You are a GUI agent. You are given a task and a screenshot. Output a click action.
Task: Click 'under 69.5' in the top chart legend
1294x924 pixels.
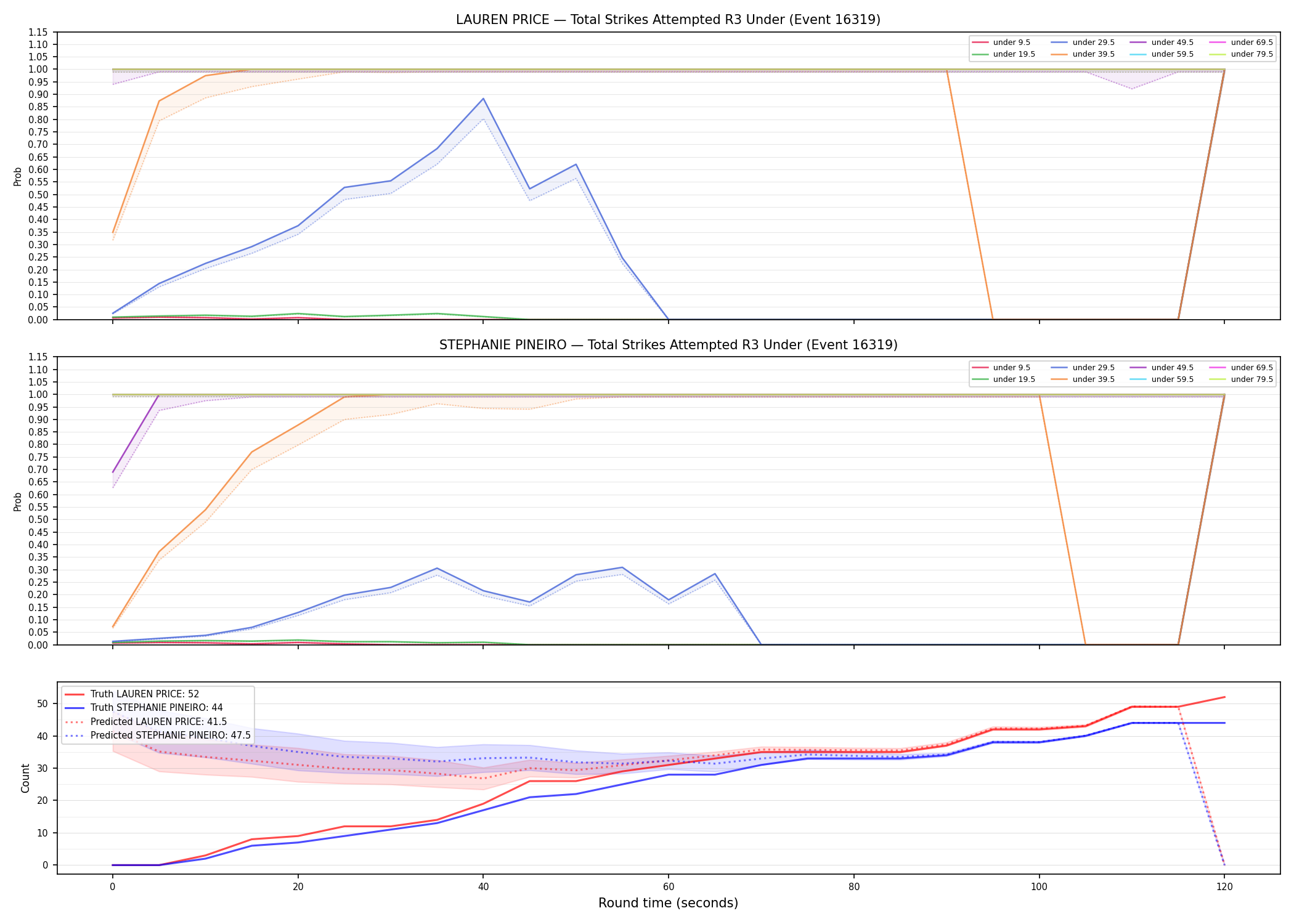click(1251, 43)
